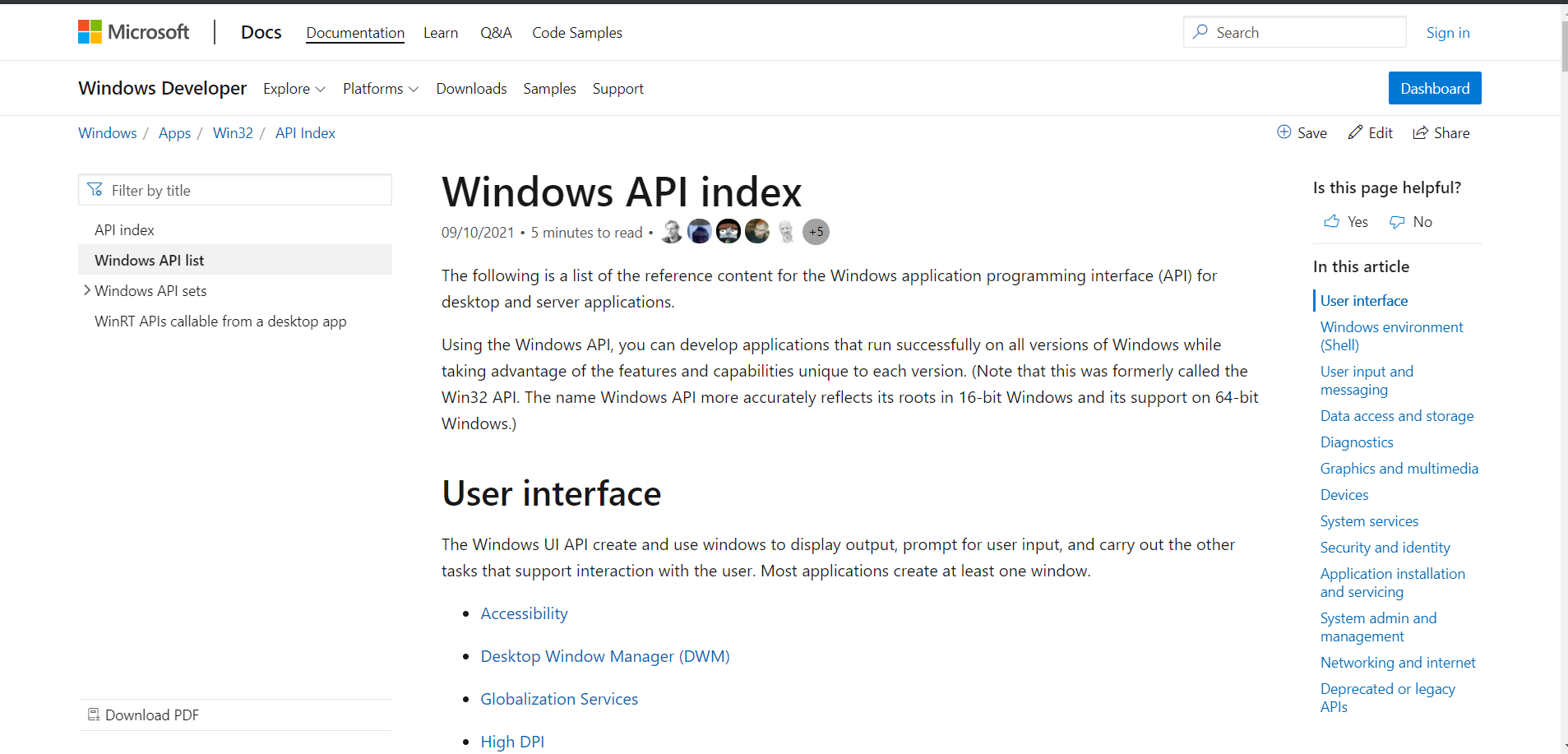
Task: Click the Win32 breadcrumb link
Action: click(233, 133)
